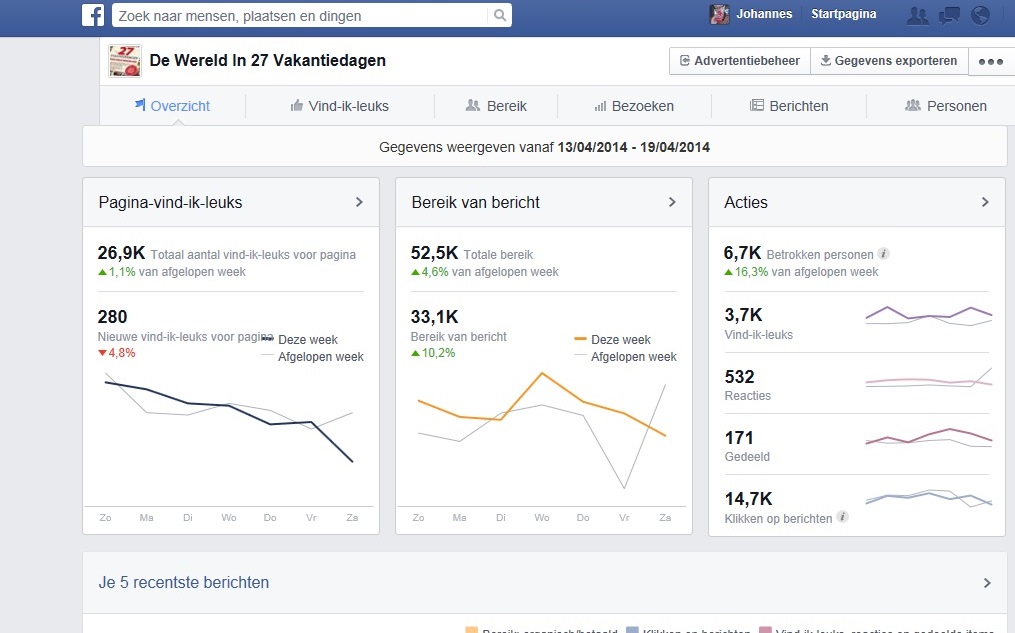
Task: Open page title De Wereld In 27 Vakantiedagen
Action: (x=267, y=60)
